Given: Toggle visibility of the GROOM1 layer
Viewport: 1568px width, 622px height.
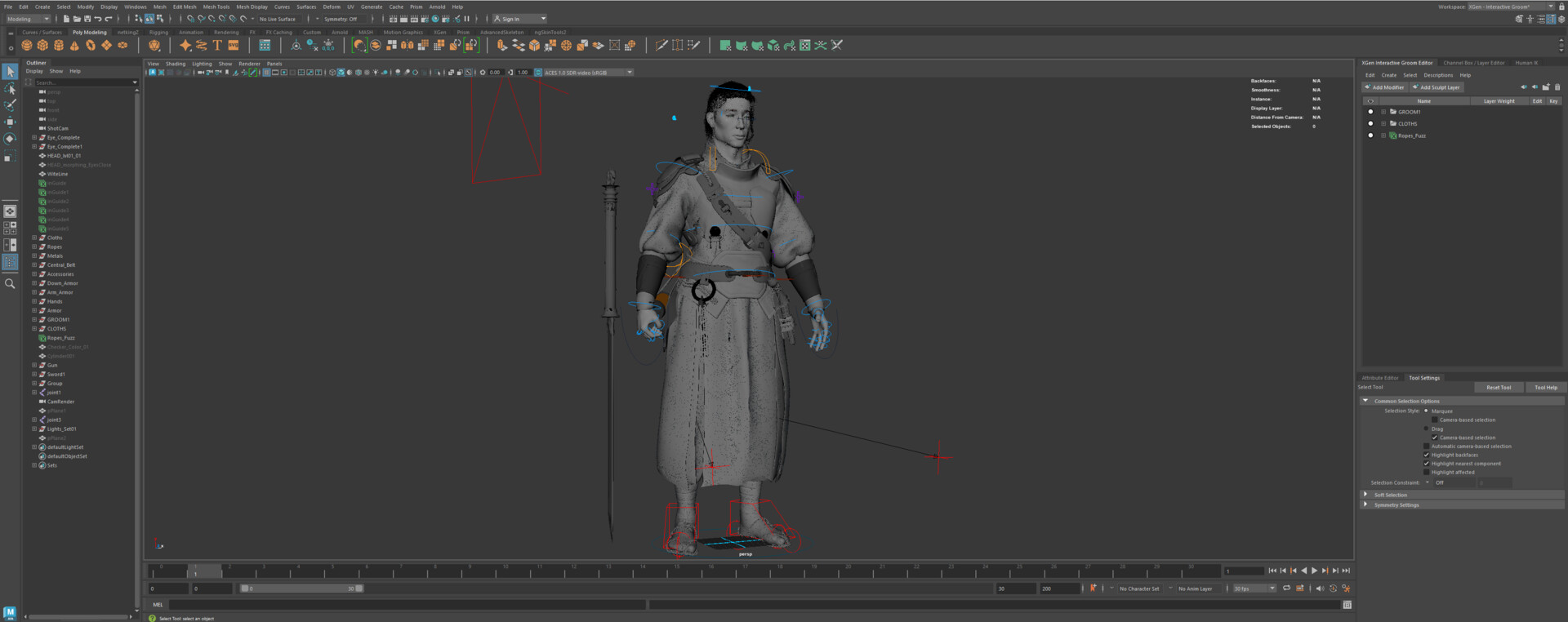Looking at the screenshot, I should (1370, 112).
